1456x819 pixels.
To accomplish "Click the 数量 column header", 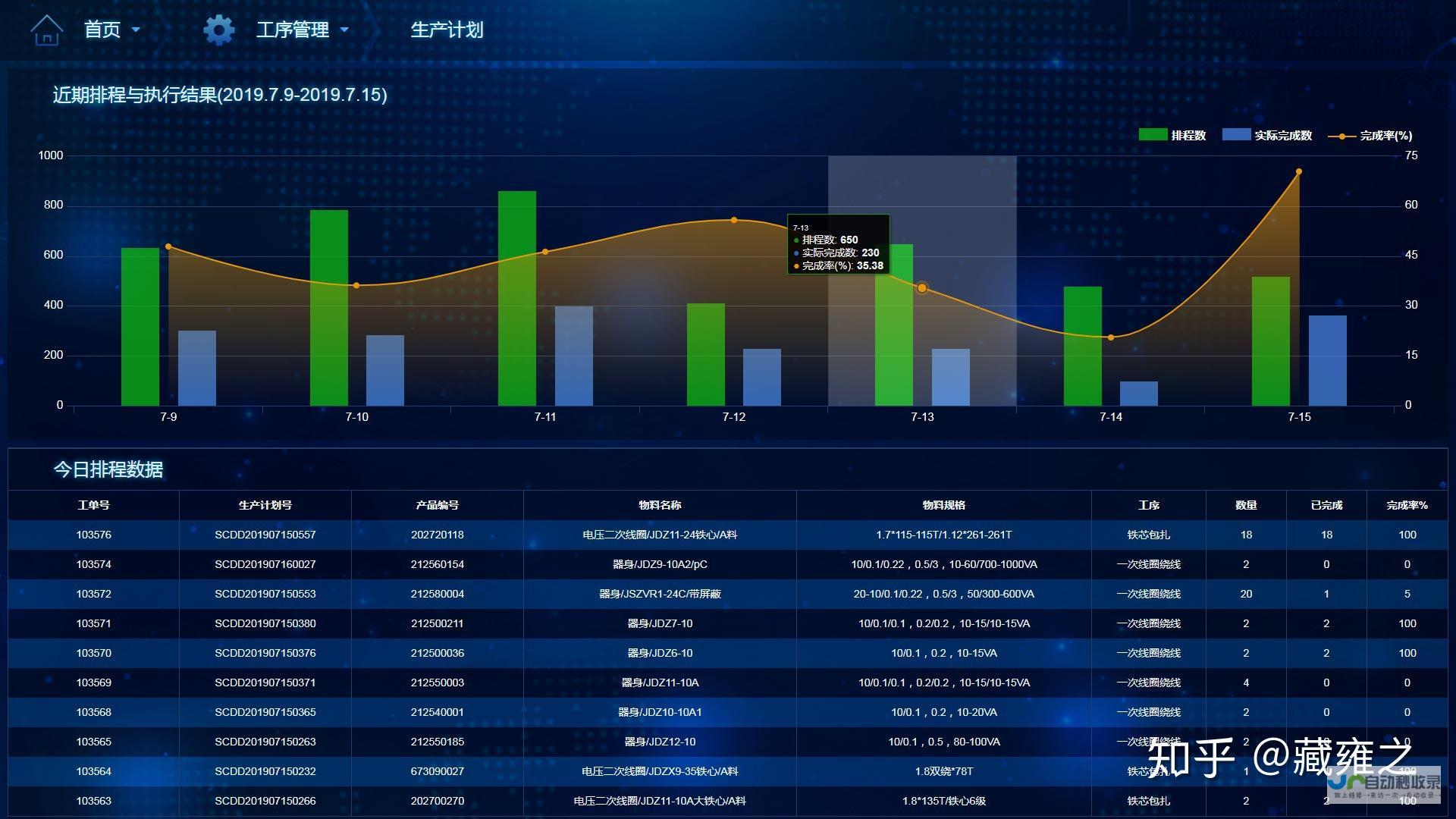I will [1246, 505].
